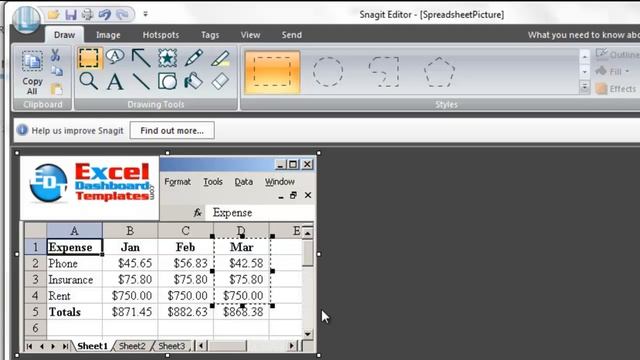This screenshot has width=640, height=360.
Task: Open the Snagit application orb menu
Action: (x=27, y=19)
